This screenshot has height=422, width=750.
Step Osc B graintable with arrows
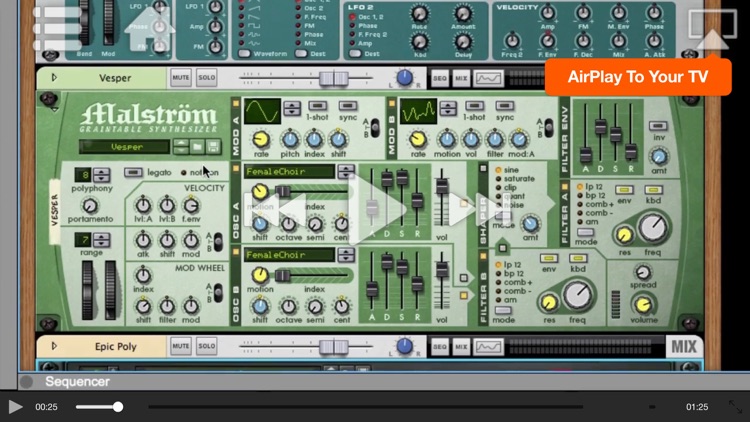346,255
